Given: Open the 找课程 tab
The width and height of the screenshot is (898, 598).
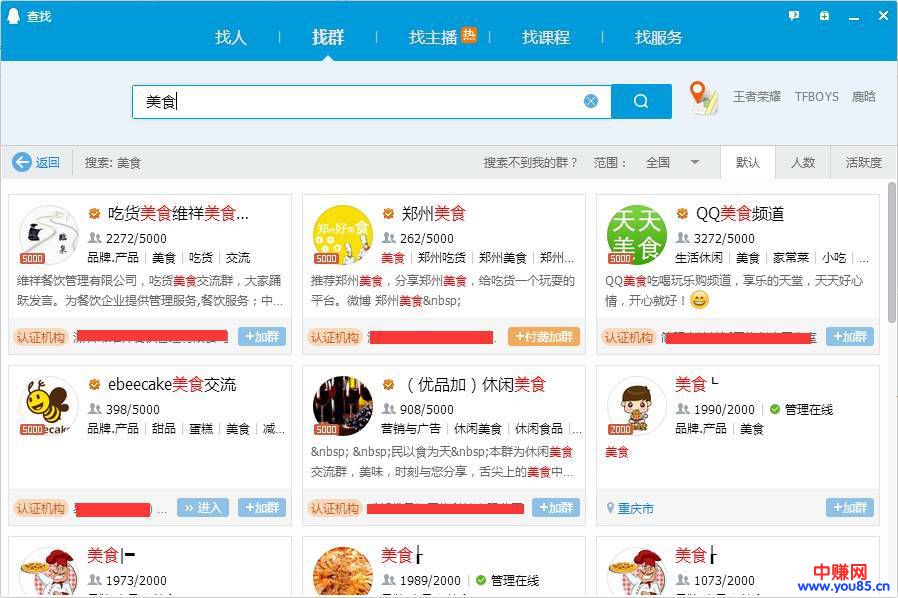Looking at the screenshot, I should 545,37.
